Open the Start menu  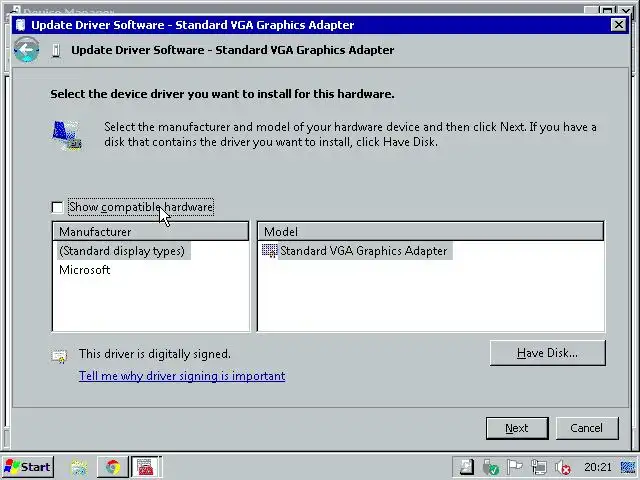tap(27, 467)
